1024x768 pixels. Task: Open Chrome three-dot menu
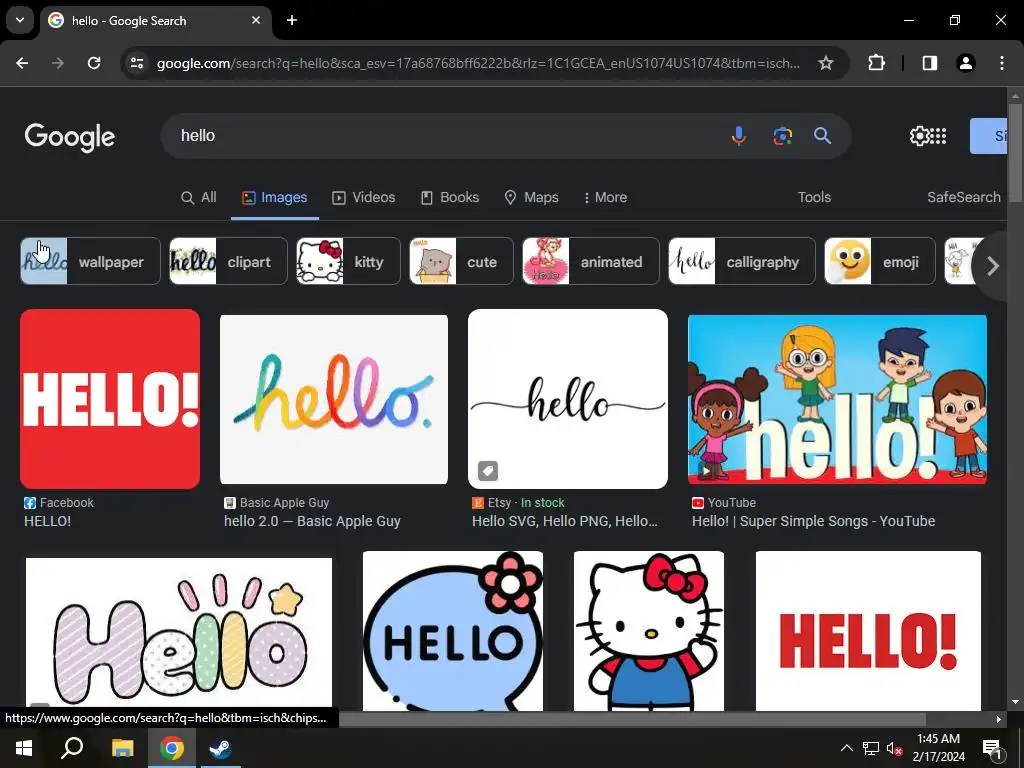pyautogui.click(x=1002, y=63)
